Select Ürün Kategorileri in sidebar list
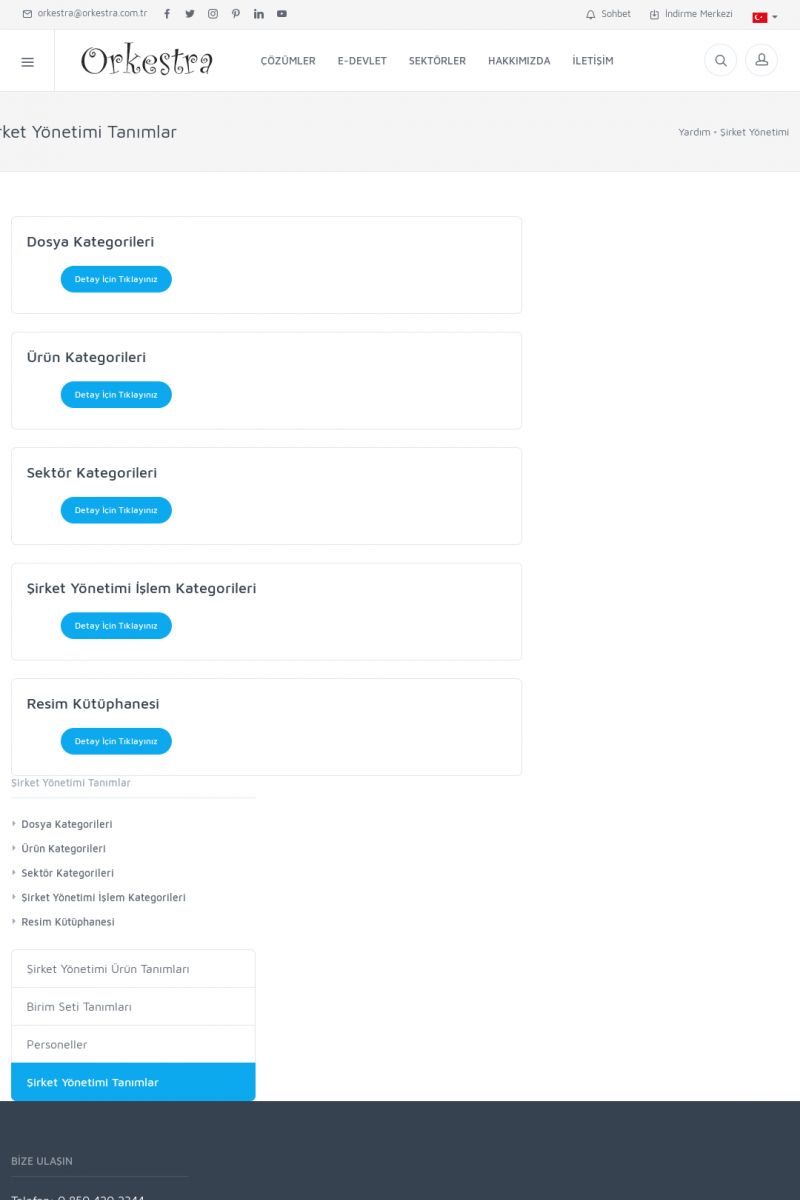Viewport: 800px width, 1200px height. coord(63,849)
